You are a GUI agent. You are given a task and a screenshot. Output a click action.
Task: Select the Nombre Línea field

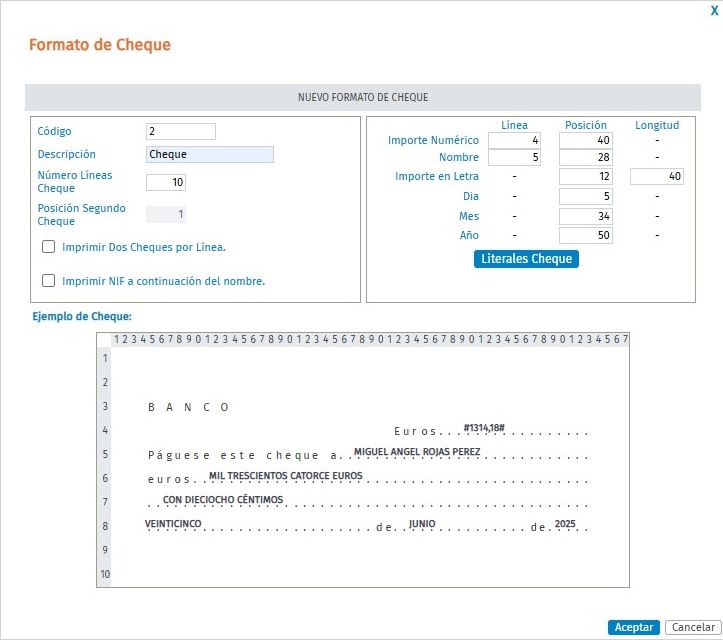pyautogui.click(x=515, y=157)
